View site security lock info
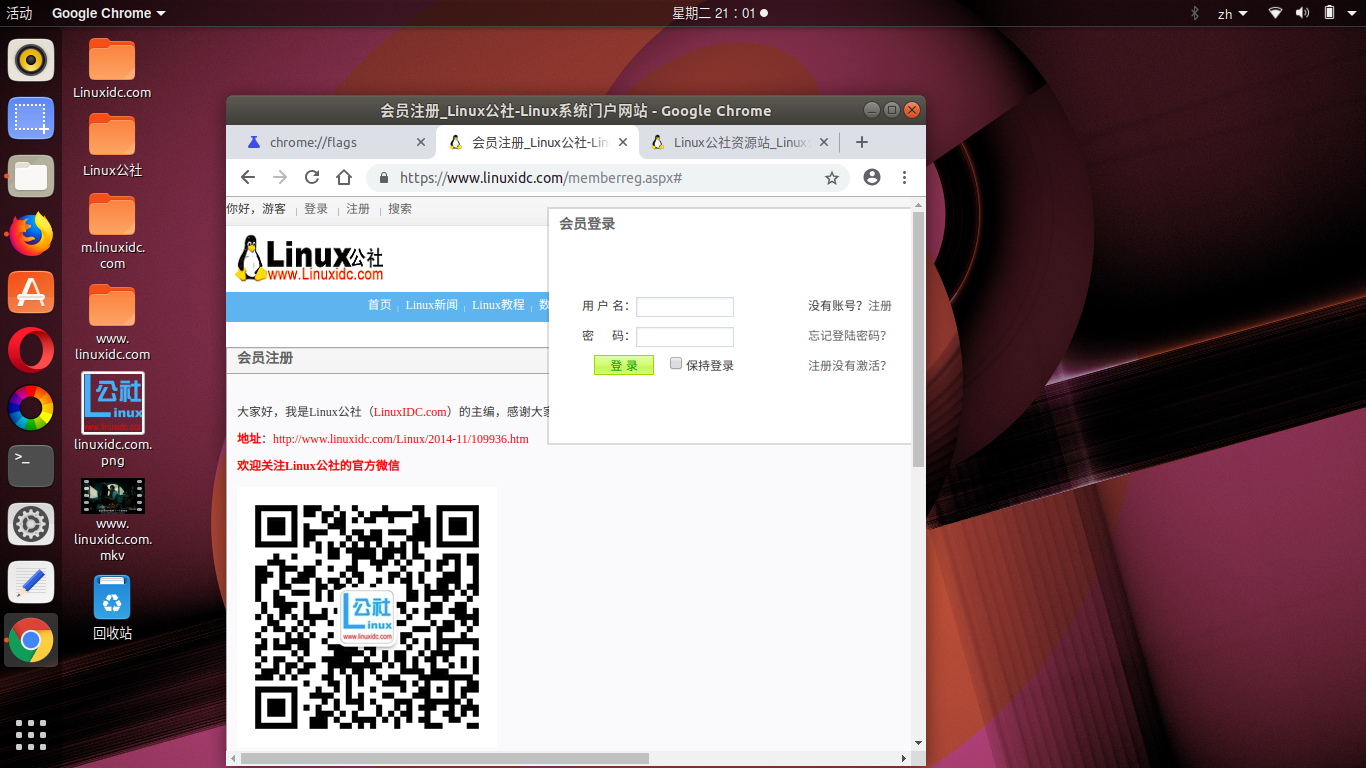1366x768 pixels. tap(383, 178)
